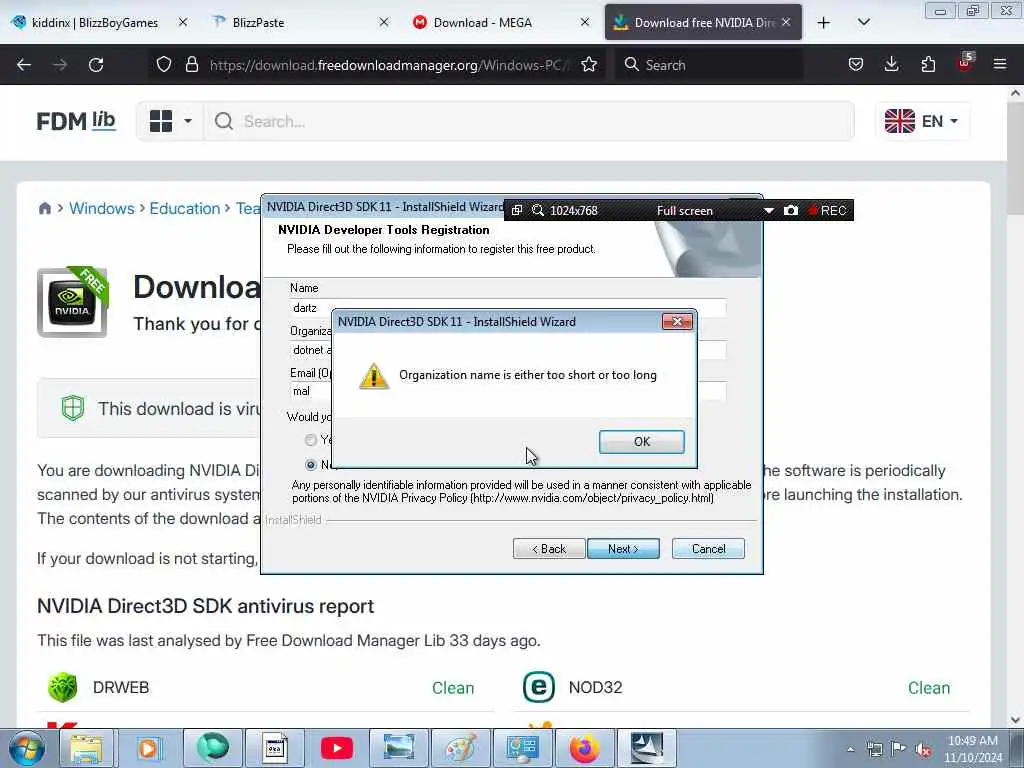Go back in Firefox
This screenshot has width=1024, height=768.
[x=24, y=65]
